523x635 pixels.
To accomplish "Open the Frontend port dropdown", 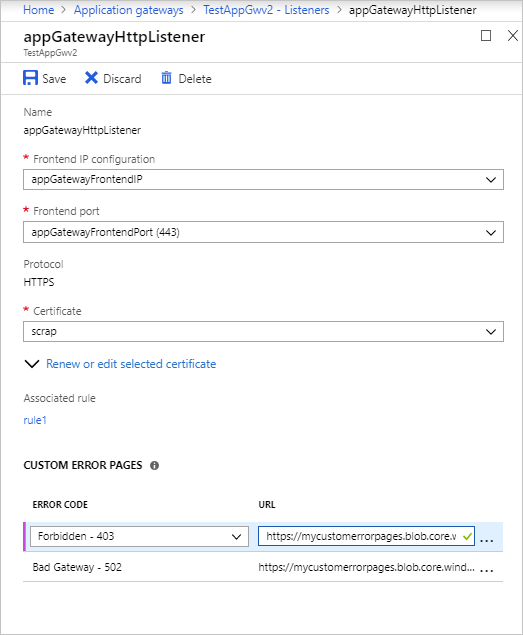I will [x=263, y=232].
